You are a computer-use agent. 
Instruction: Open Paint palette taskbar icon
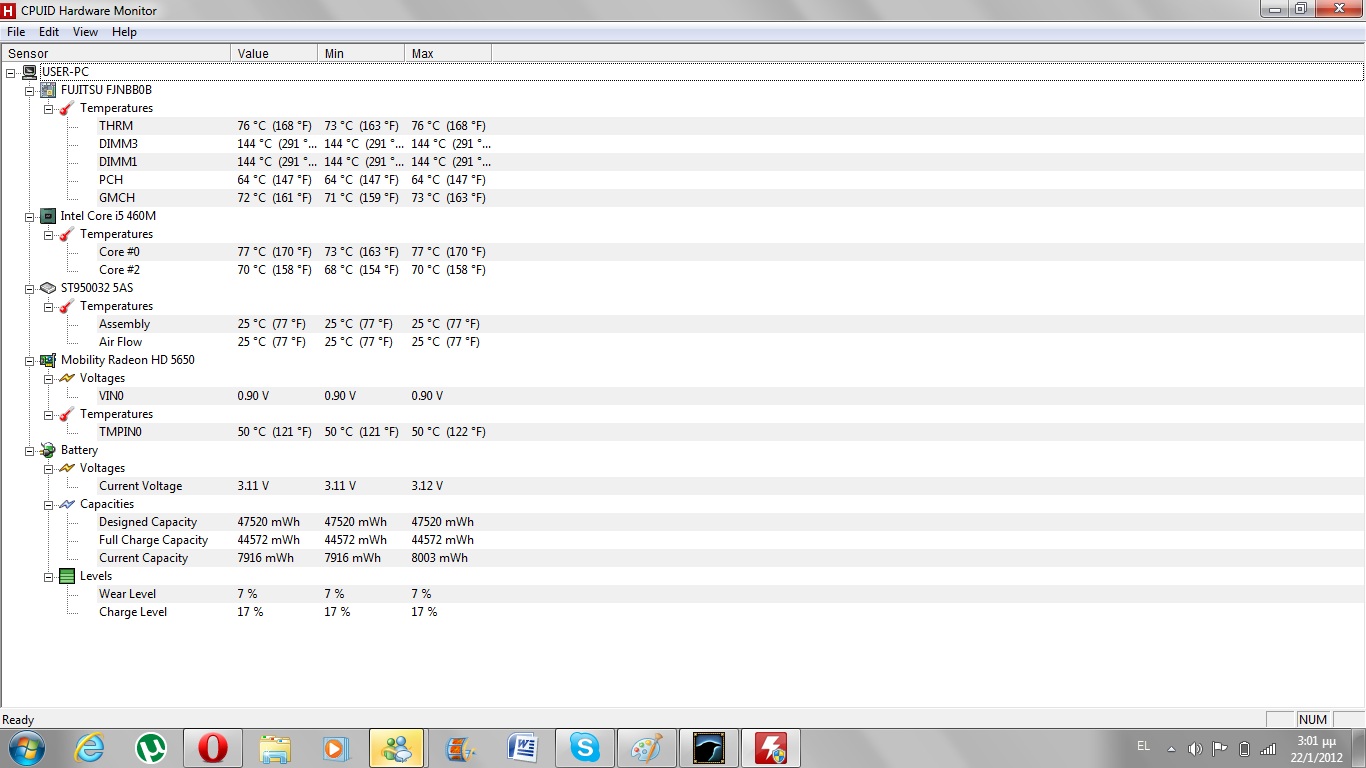pyautogui.click(x=647, y=747)
